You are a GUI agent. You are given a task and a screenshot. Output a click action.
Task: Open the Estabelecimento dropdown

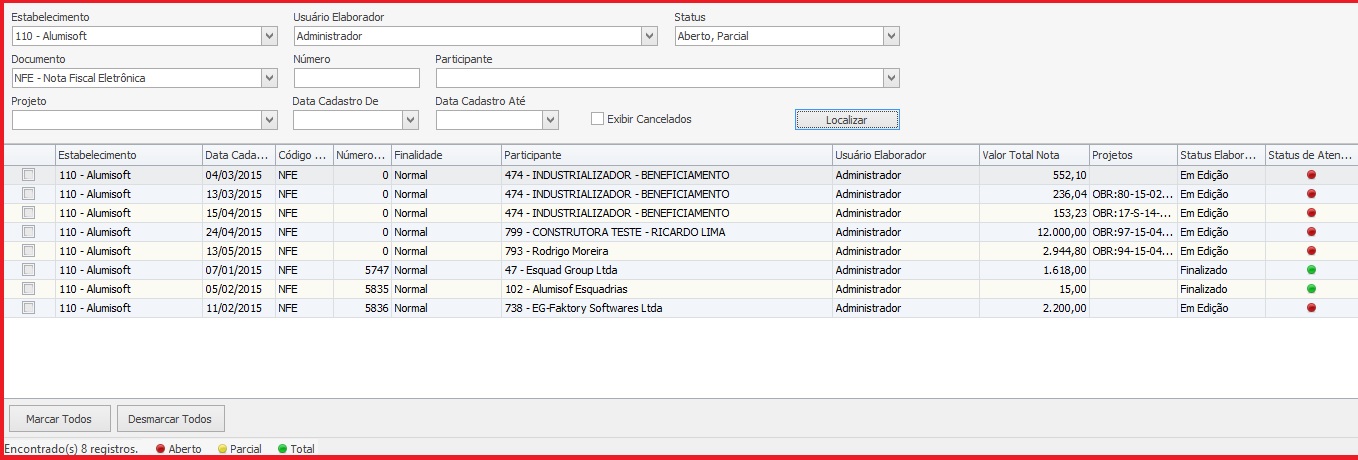pyautogui.click(x=269, y=36)
